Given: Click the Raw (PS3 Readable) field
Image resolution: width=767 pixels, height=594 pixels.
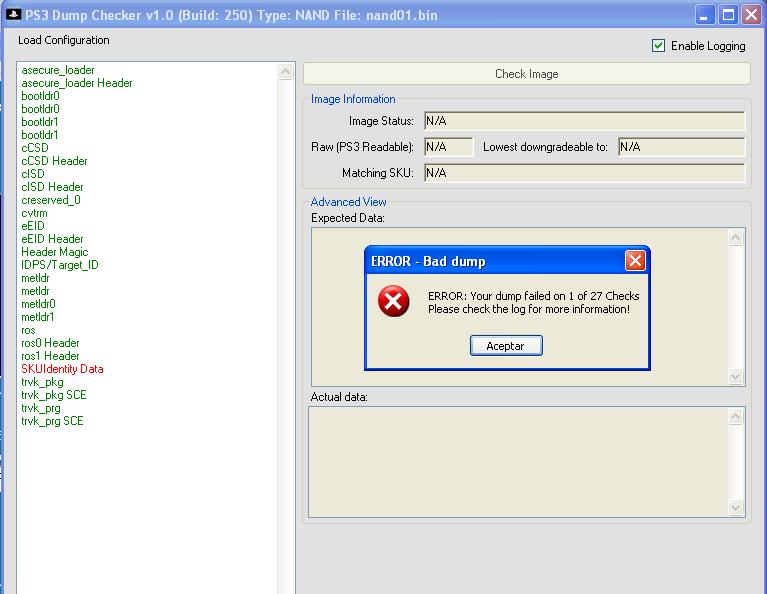Looking at the screenshot, I should coord(449,147).
